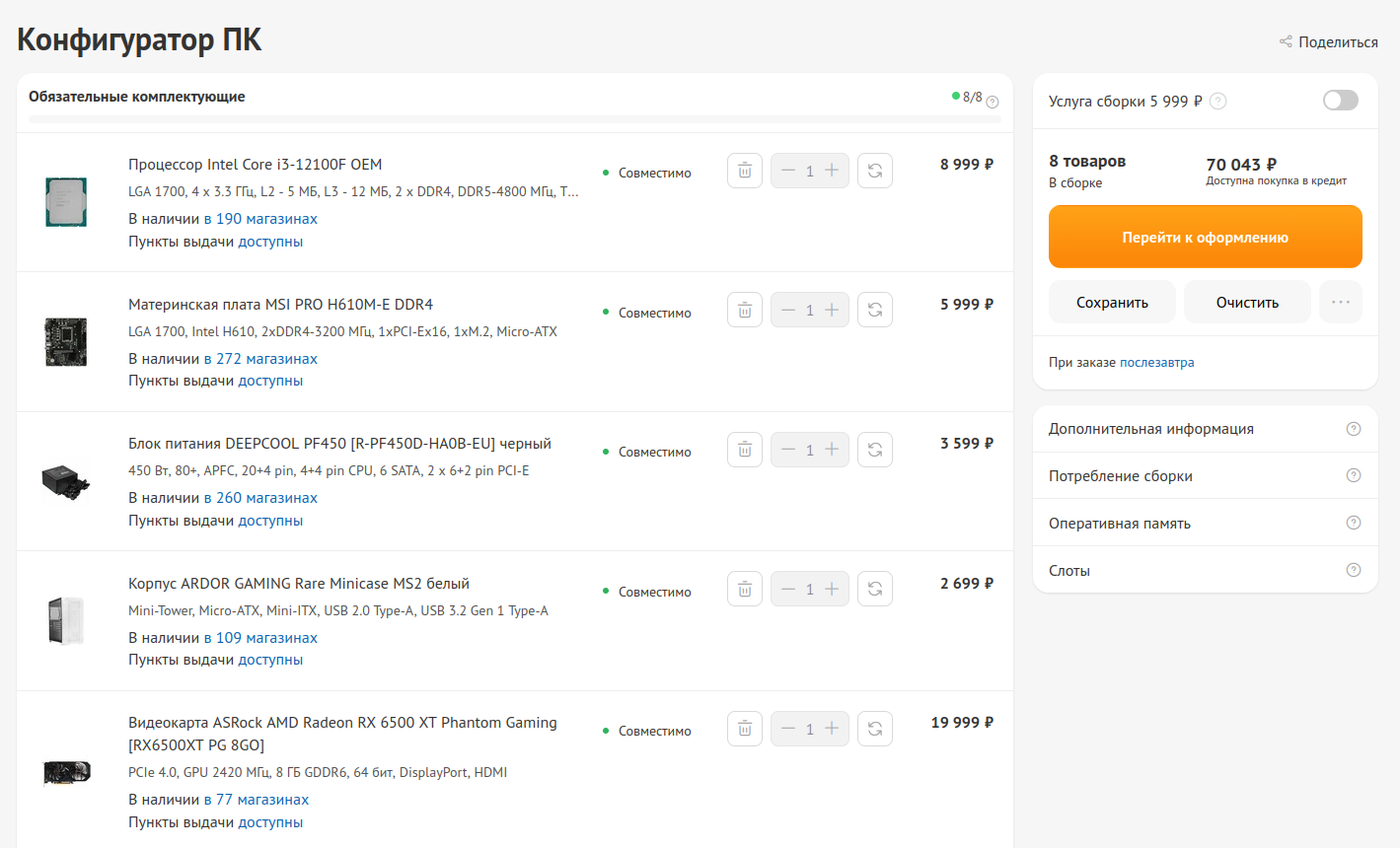
Task: Swap the ARDOR GAMING case component
Action: coord(875,589)
